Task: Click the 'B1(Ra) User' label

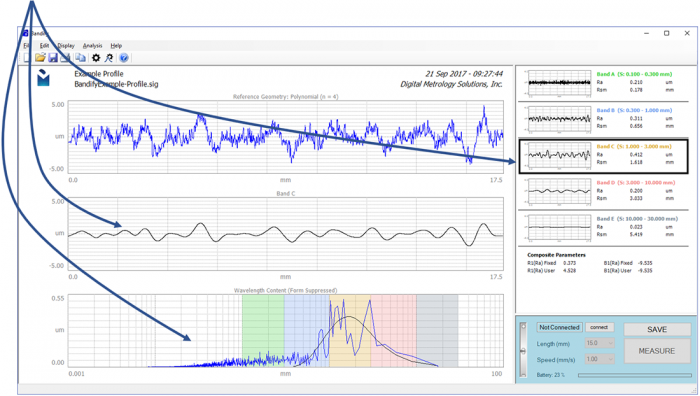Action: point(617,271)
